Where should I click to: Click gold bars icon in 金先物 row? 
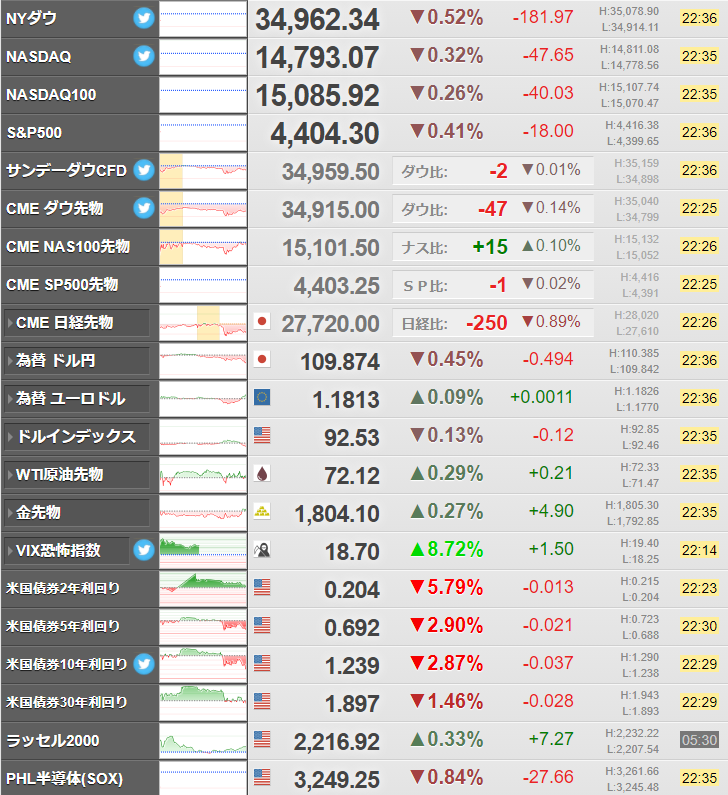pyautogui.click(x=262, y=511)
